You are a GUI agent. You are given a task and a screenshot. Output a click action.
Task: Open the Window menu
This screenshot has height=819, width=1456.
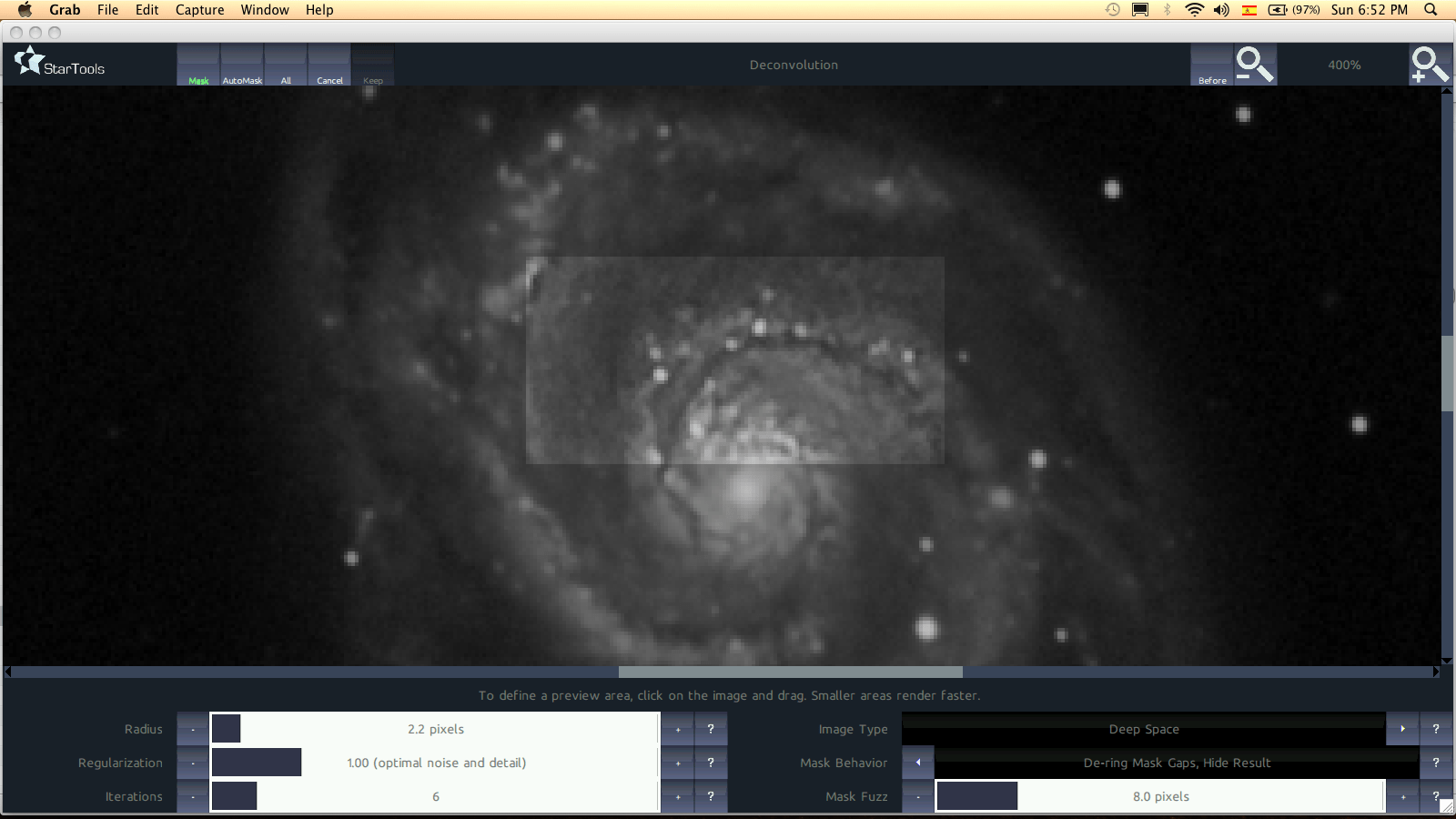click(265, 10)
